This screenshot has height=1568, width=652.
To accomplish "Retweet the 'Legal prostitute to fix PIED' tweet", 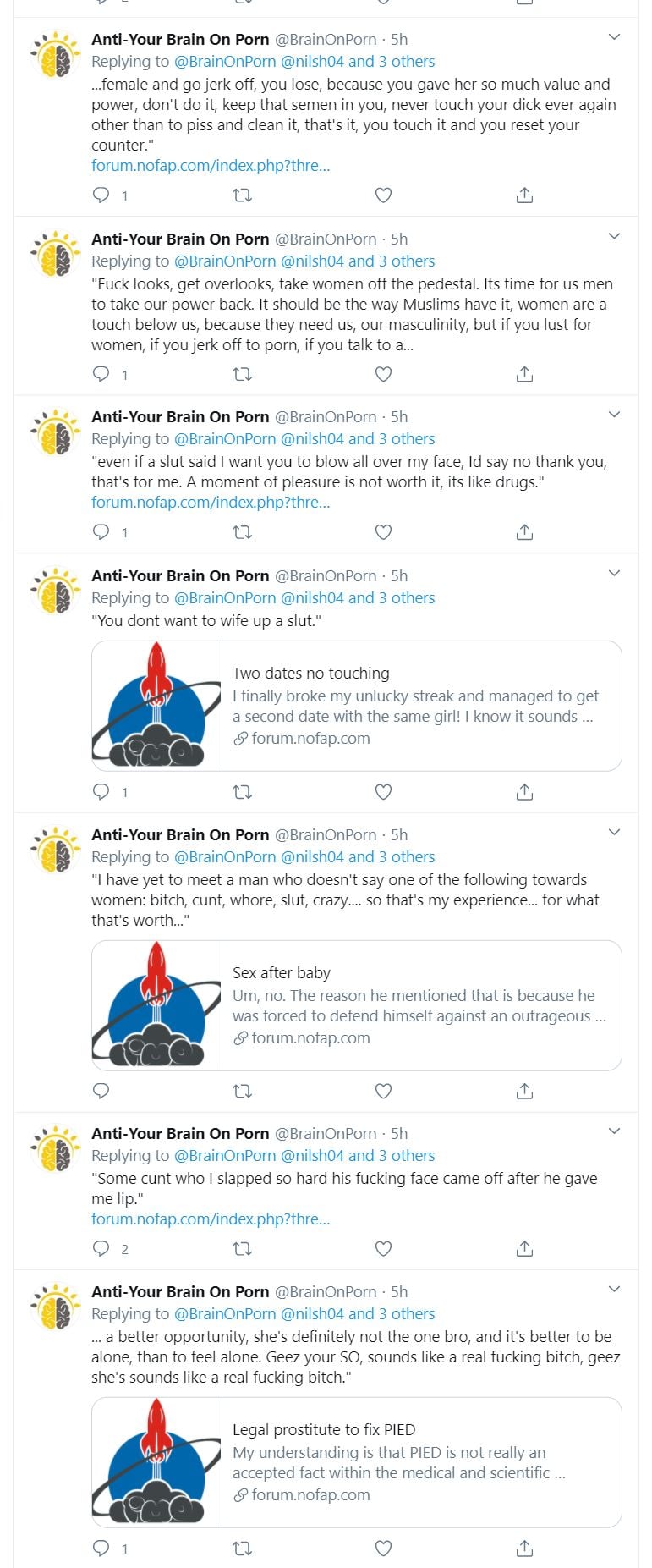I will [242, 1548].
